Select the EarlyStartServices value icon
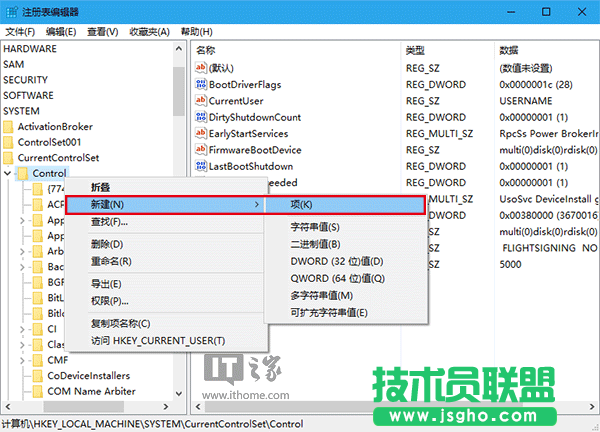 (201, 133)
